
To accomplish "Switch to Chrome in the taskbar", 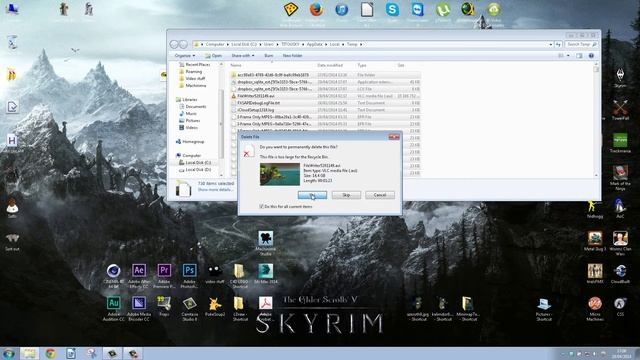I will (x=51, y=353).
